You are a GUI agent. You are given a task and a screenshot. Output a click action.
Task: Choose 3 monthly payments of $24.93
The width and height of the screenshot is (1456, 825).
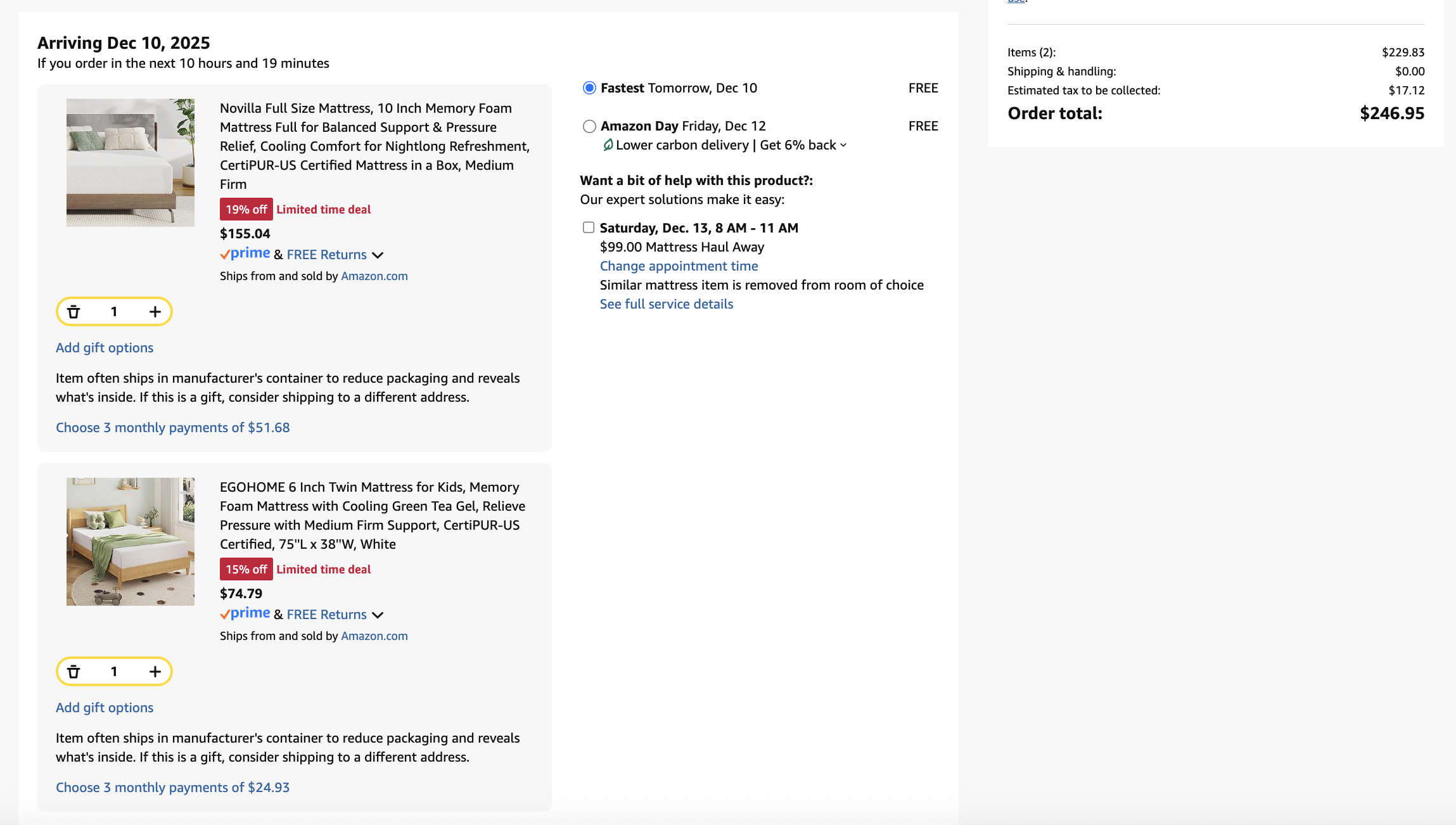point(172,788)
